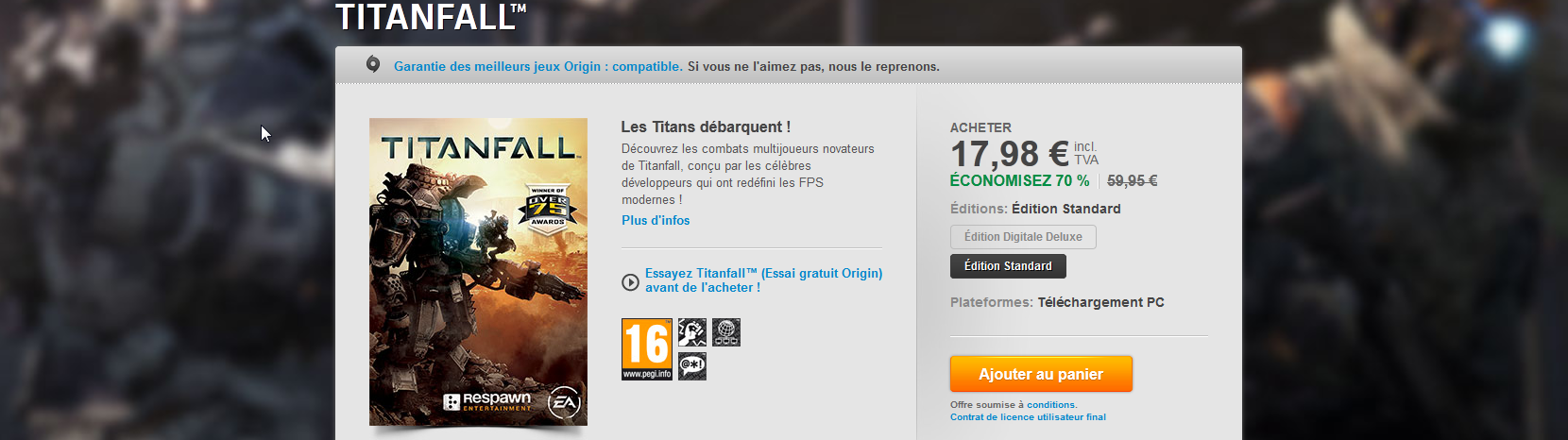Open the offer conditions link
The height and width of the screenshot is (440, 1568).
1052,404
